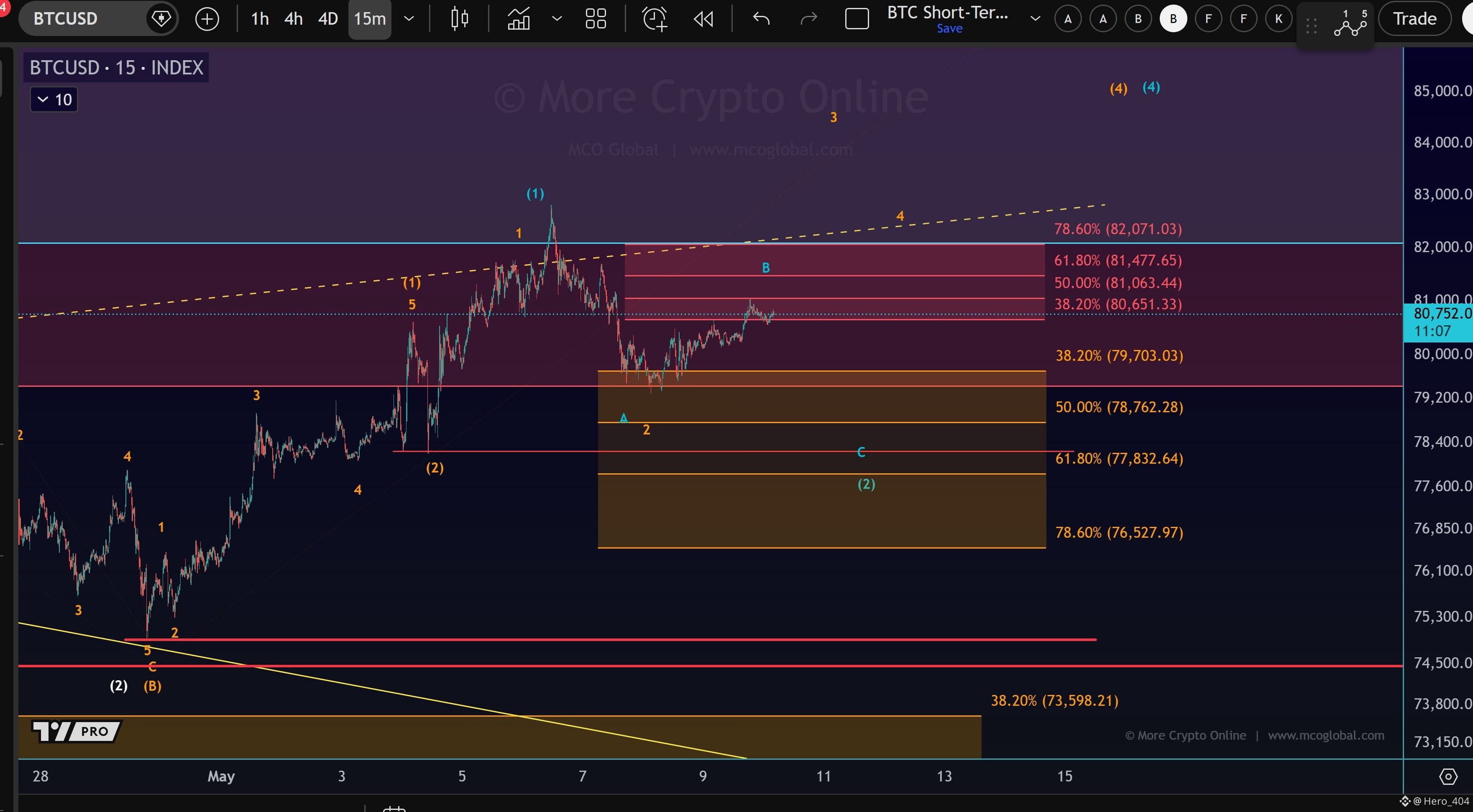Viewport: 1473px width, 812px height.
Task: Select the 15m timeframe
Action: click(369, 19)
